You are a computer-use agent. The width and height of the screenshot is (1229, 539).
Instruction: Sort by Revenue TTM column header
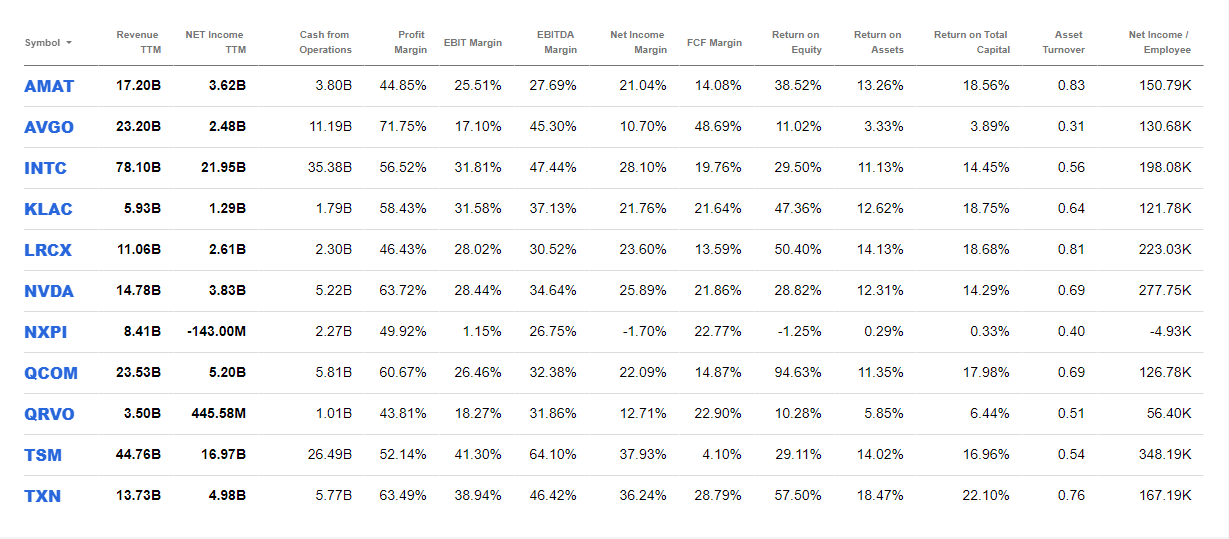click(137, 42)
